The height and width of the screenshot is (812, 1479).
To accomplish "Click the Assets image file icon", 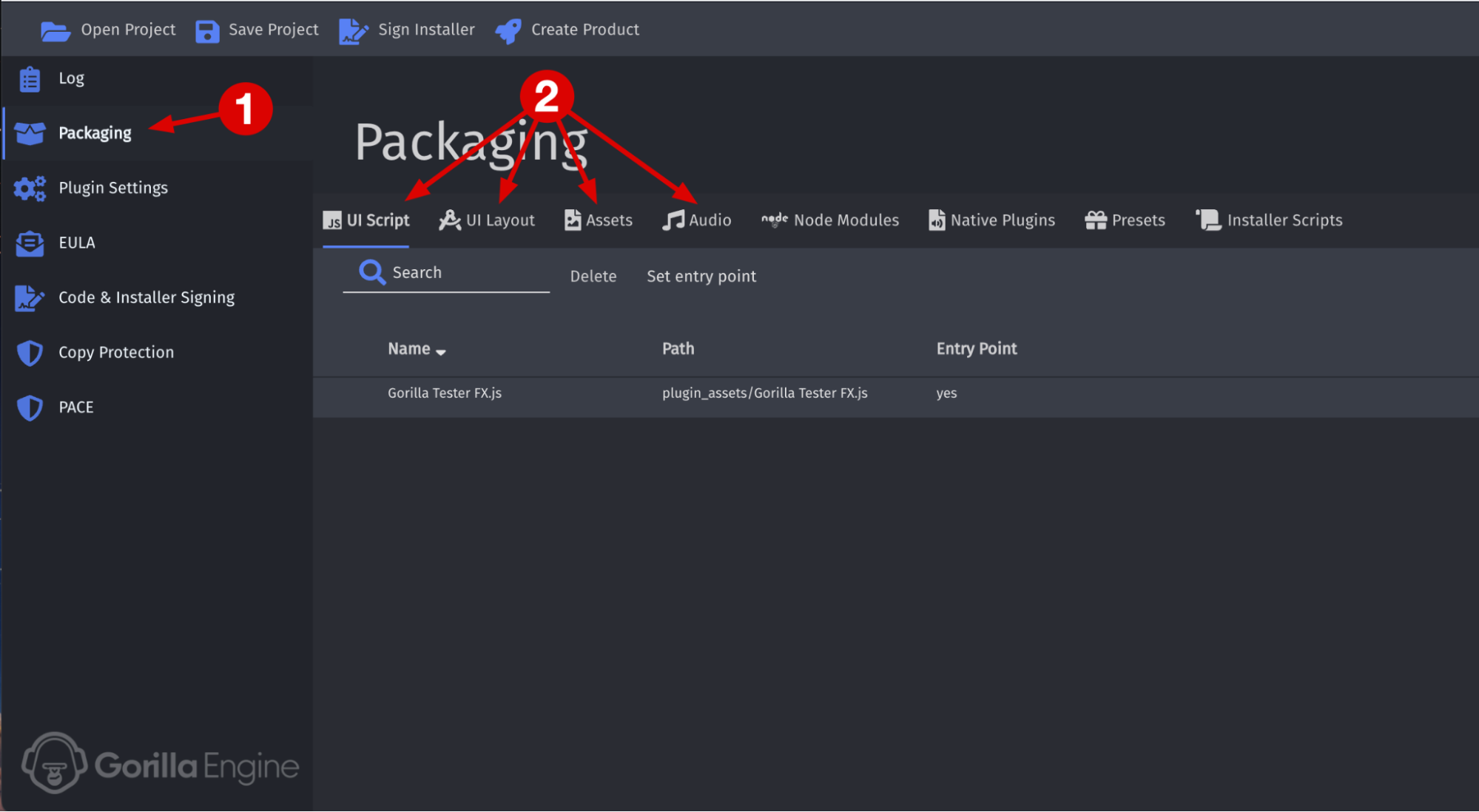I will (573, 220).
